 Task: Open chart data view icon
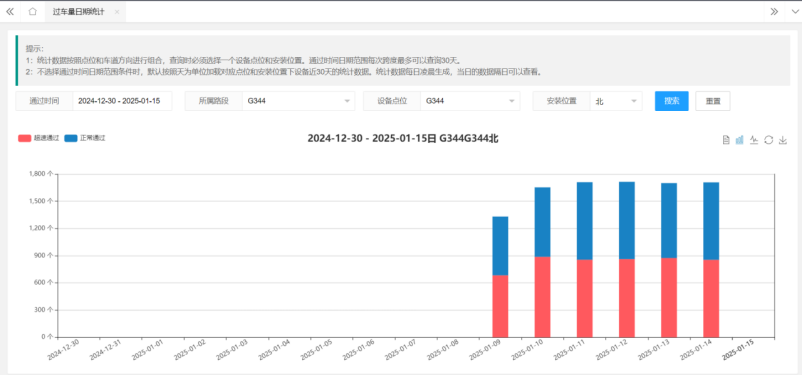coord(726,140)
